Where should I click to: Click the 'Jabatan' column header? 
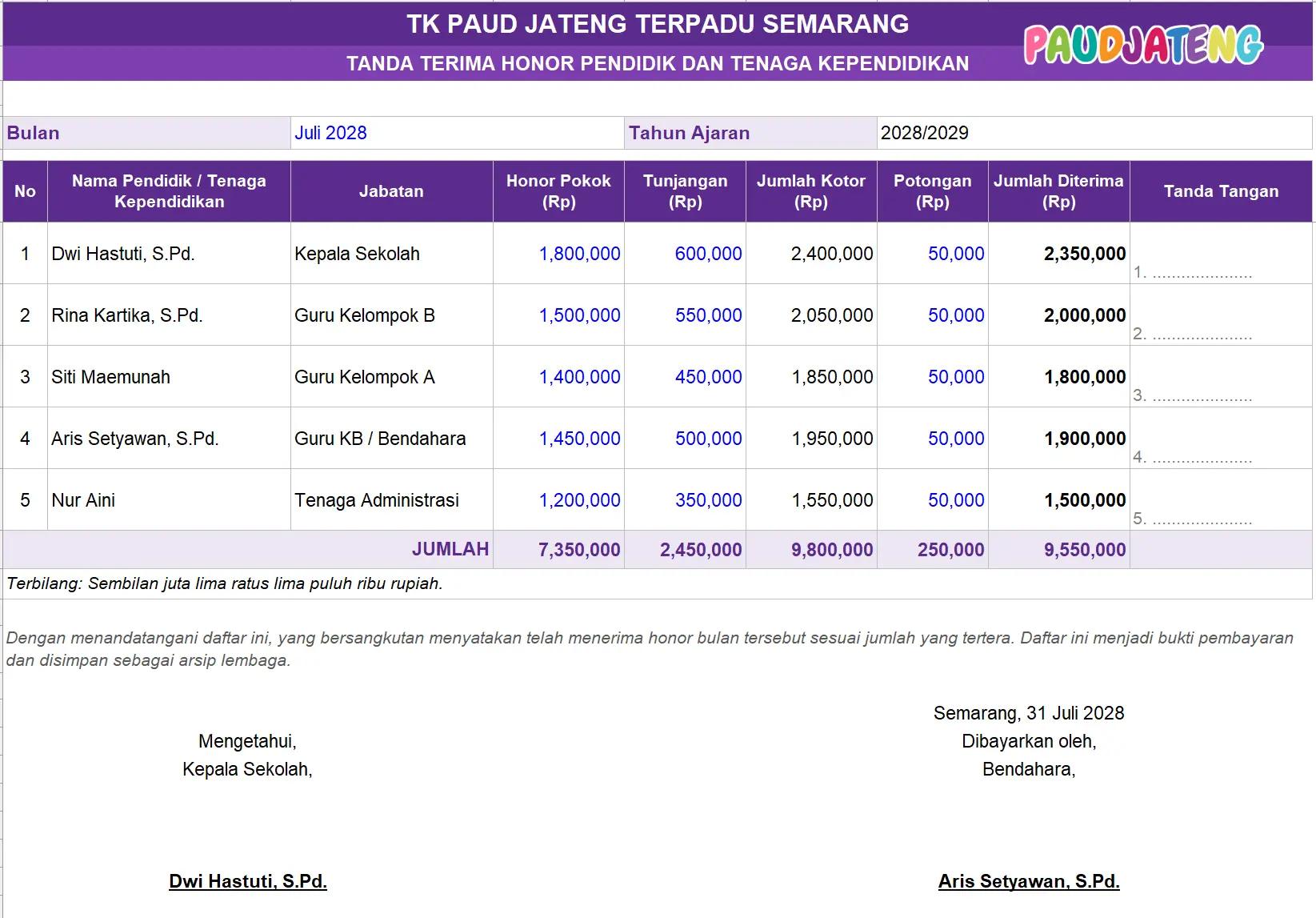coord(391,191)
